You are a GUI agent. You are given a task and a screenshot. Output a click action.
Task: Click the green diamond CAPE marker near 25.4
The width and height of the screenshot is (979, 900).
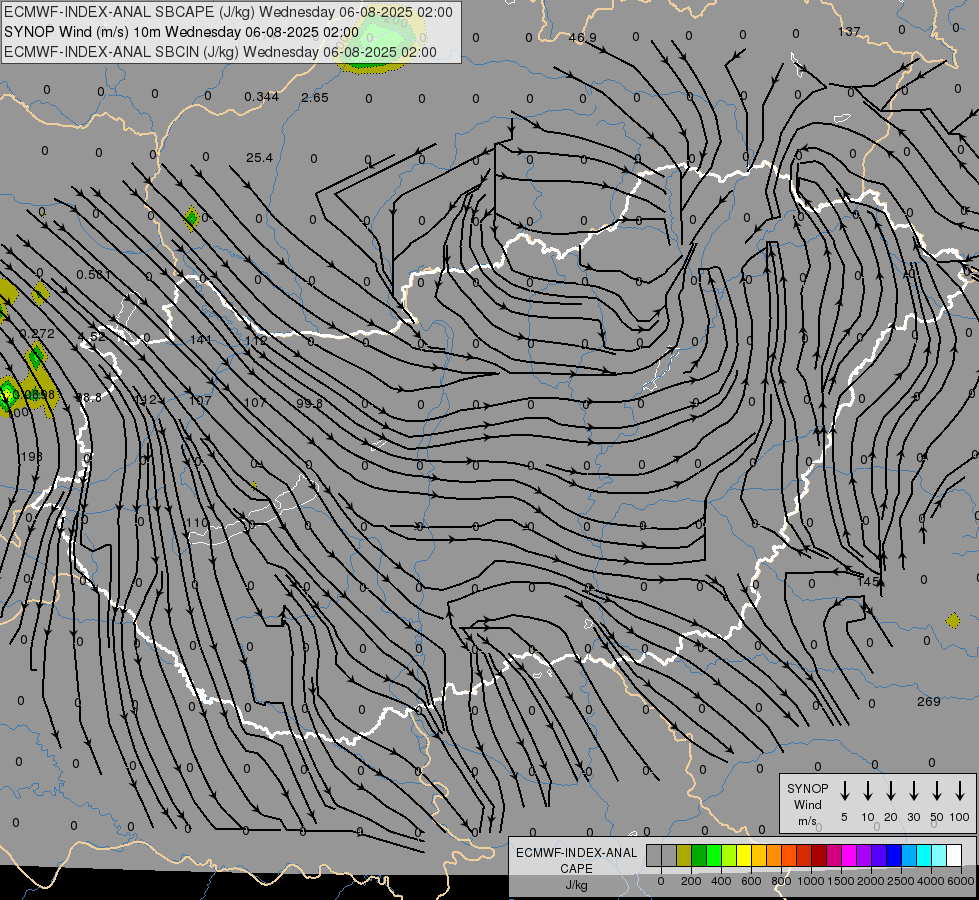192,219
